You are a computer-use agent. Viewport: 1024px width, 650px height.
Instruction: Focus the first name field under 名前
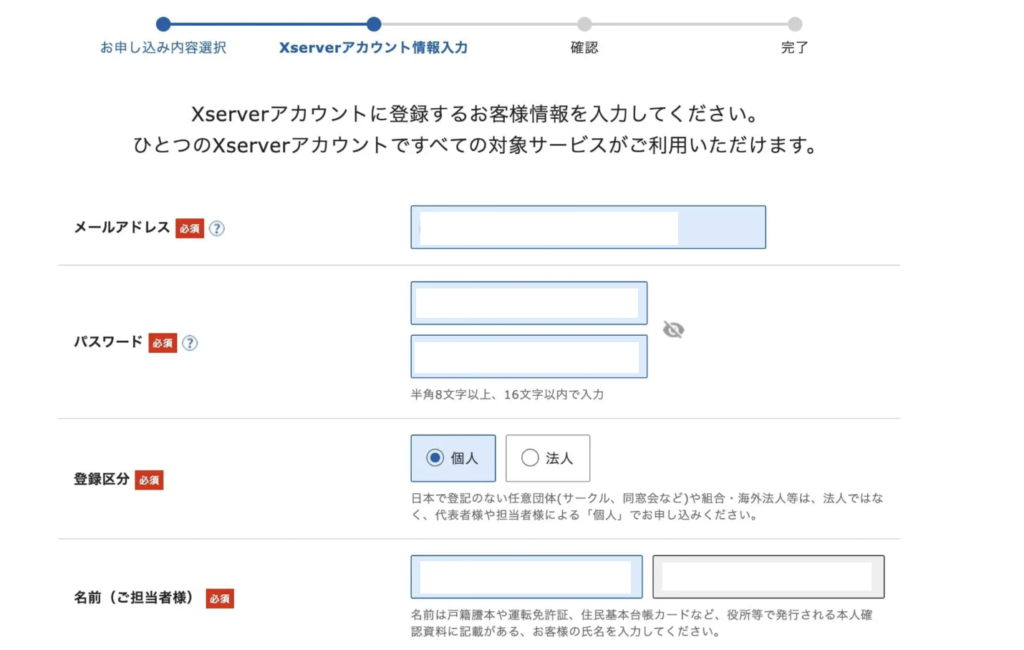click(526, 577)
